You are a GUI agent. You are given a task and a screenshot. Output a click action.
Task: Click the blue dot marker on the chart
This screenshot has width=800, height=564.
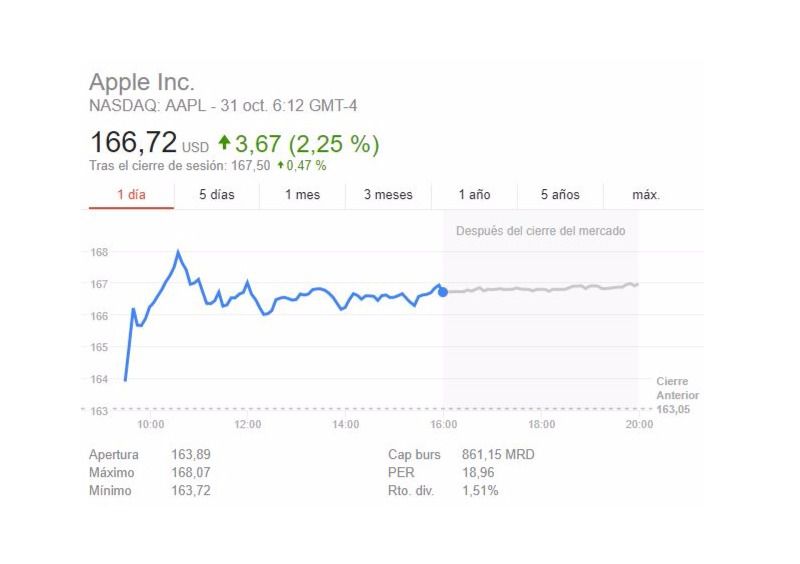tap(443, 291)
